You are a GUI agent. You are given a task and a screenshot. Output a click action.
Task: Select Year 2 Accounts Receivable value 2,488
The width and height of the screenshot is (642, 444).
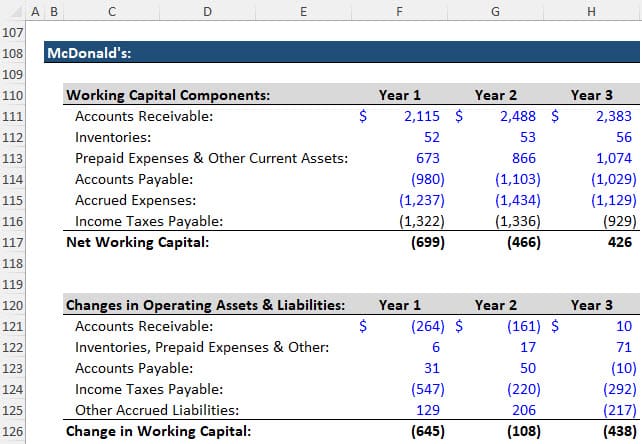coord(518,116)
